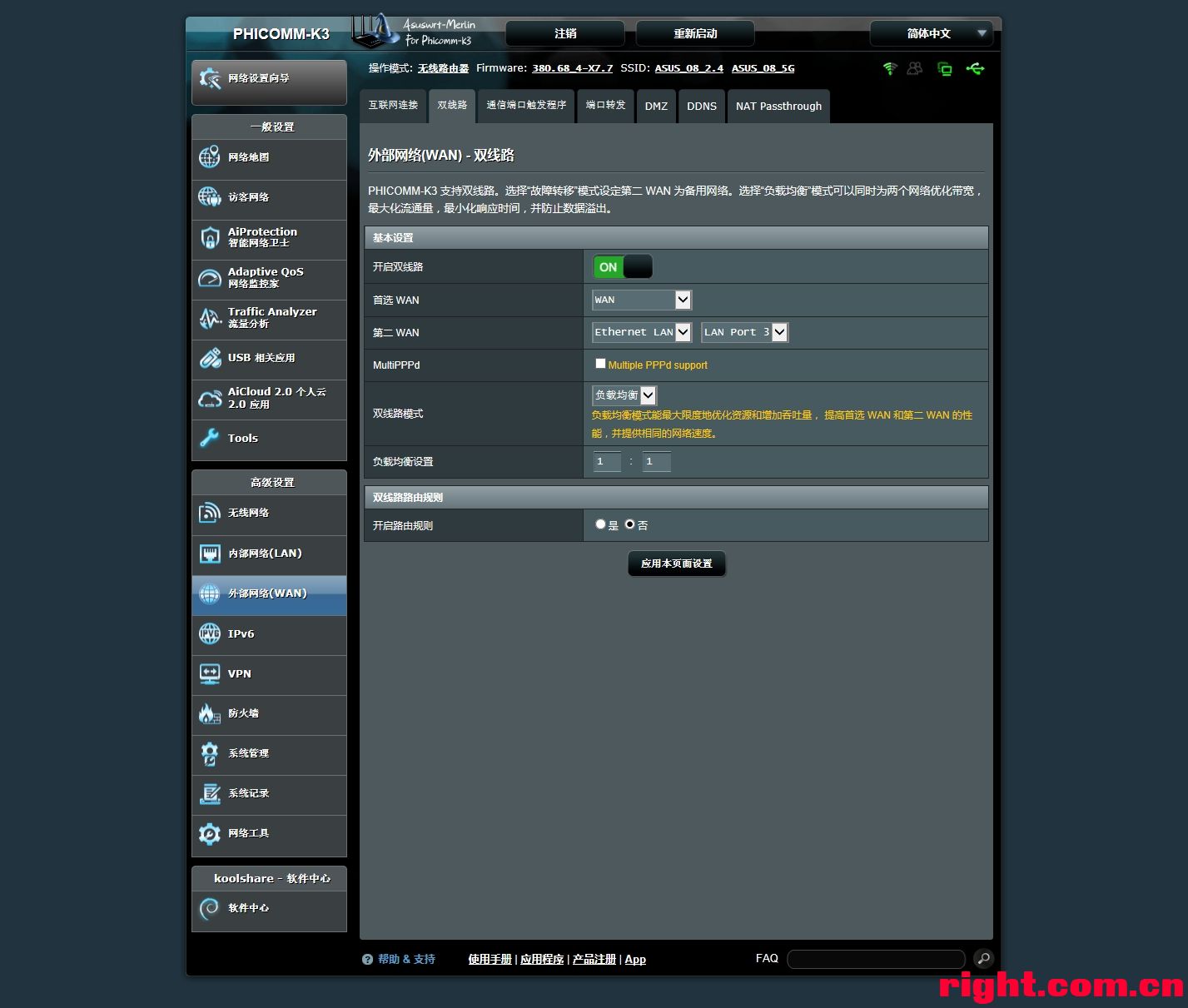Open the App footer link
The image size is (1188, 1008).
click(x=635, y=959)
